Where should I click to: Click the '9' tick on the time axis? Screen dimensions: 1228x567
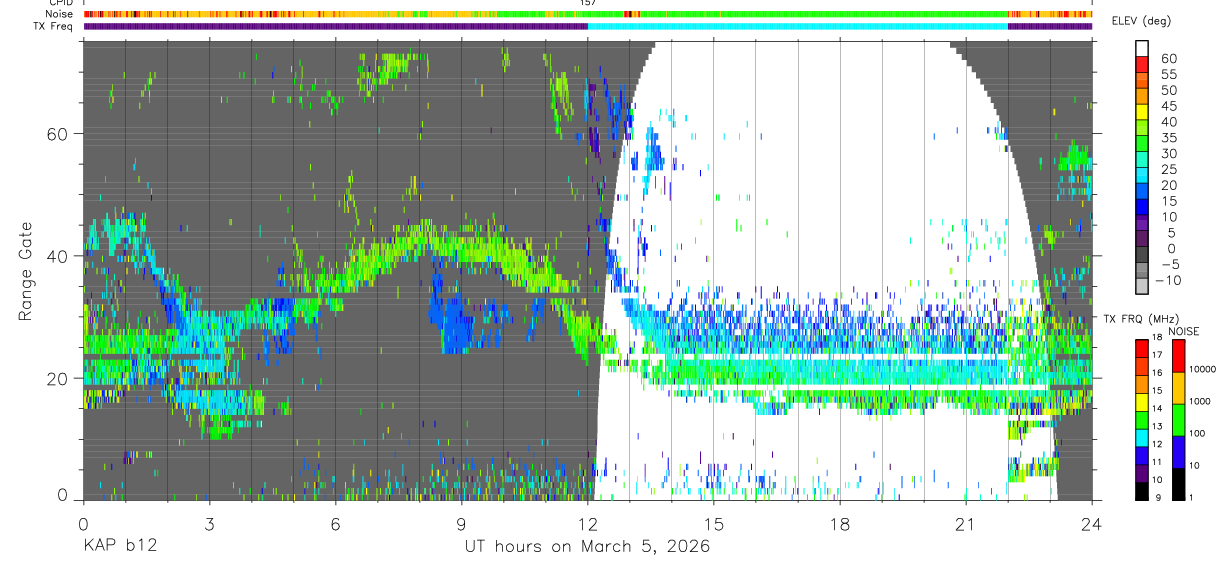(461, 524)
